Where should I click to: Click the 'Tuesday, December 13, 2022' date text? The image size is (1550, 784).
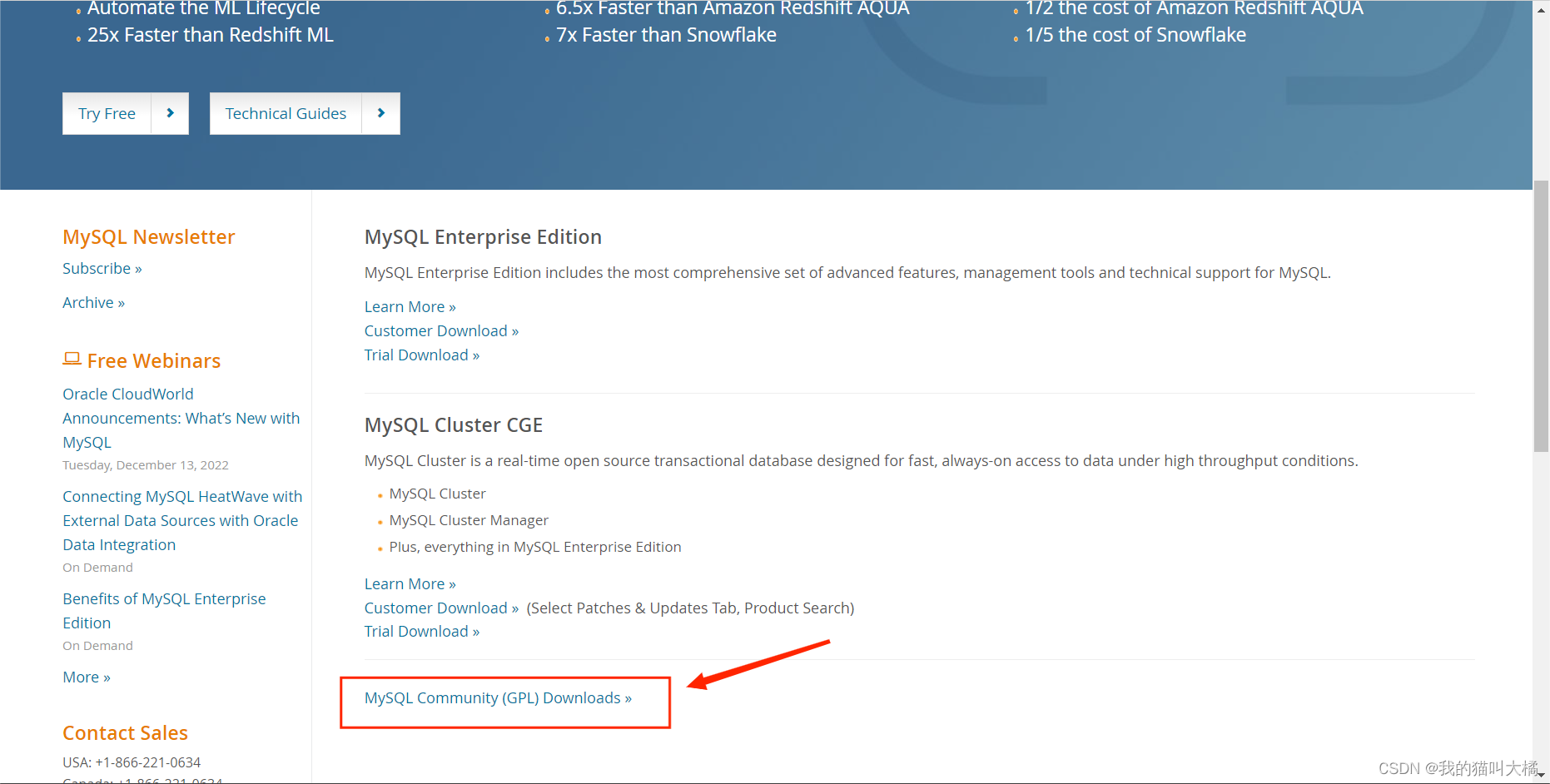(146, 465)
